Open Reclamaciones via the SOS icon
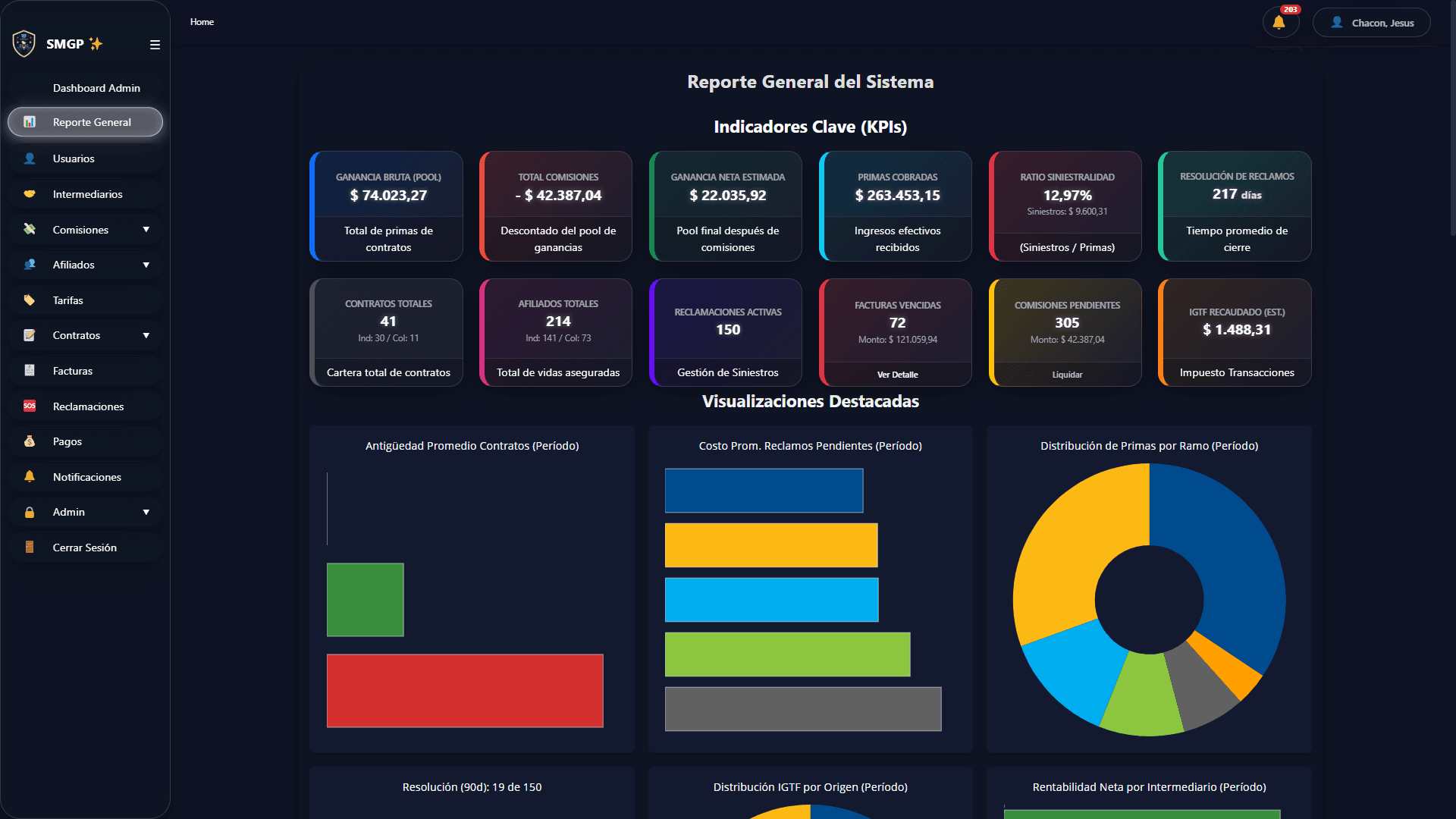The image size is (1456, 819). coord(29,406)
